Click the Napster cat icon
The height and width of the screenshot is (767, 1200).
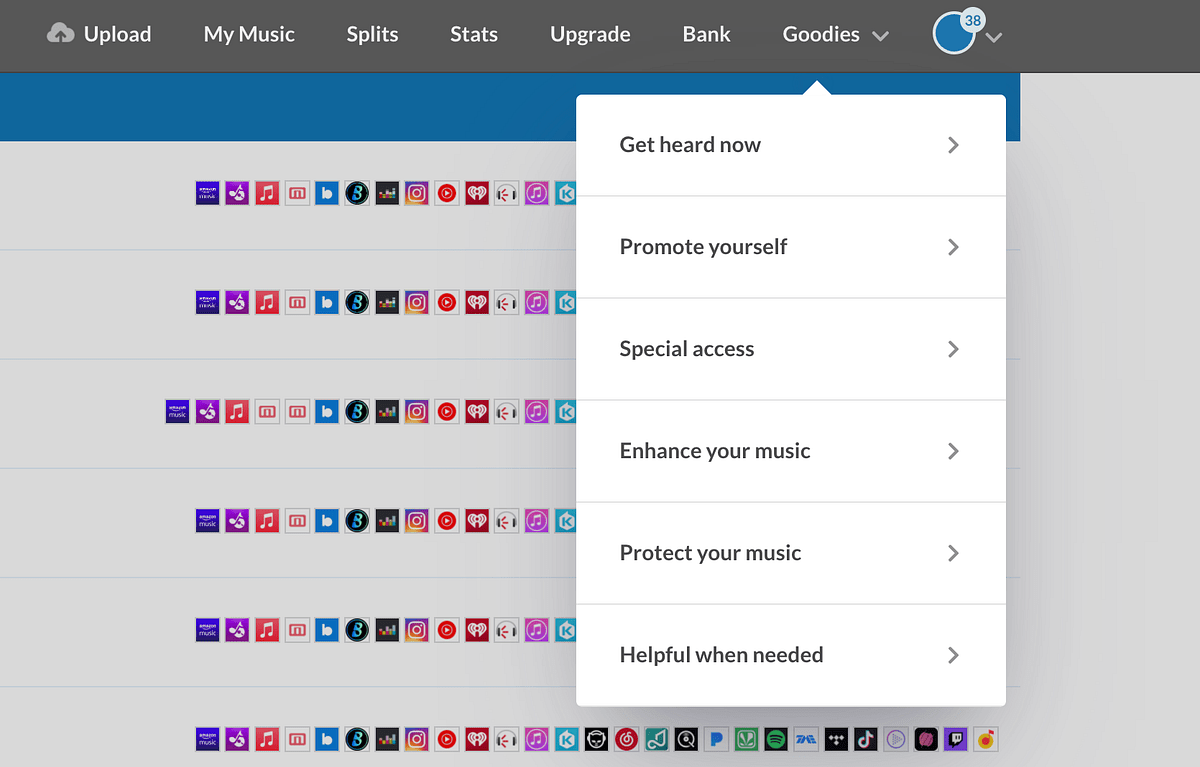click(596, 740)
